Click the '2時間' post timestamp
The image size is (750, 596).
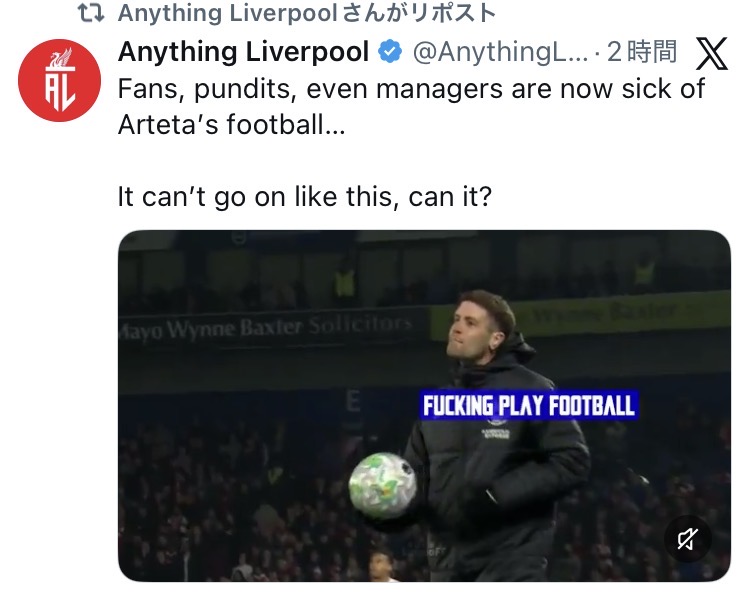(x=641, y=51)
